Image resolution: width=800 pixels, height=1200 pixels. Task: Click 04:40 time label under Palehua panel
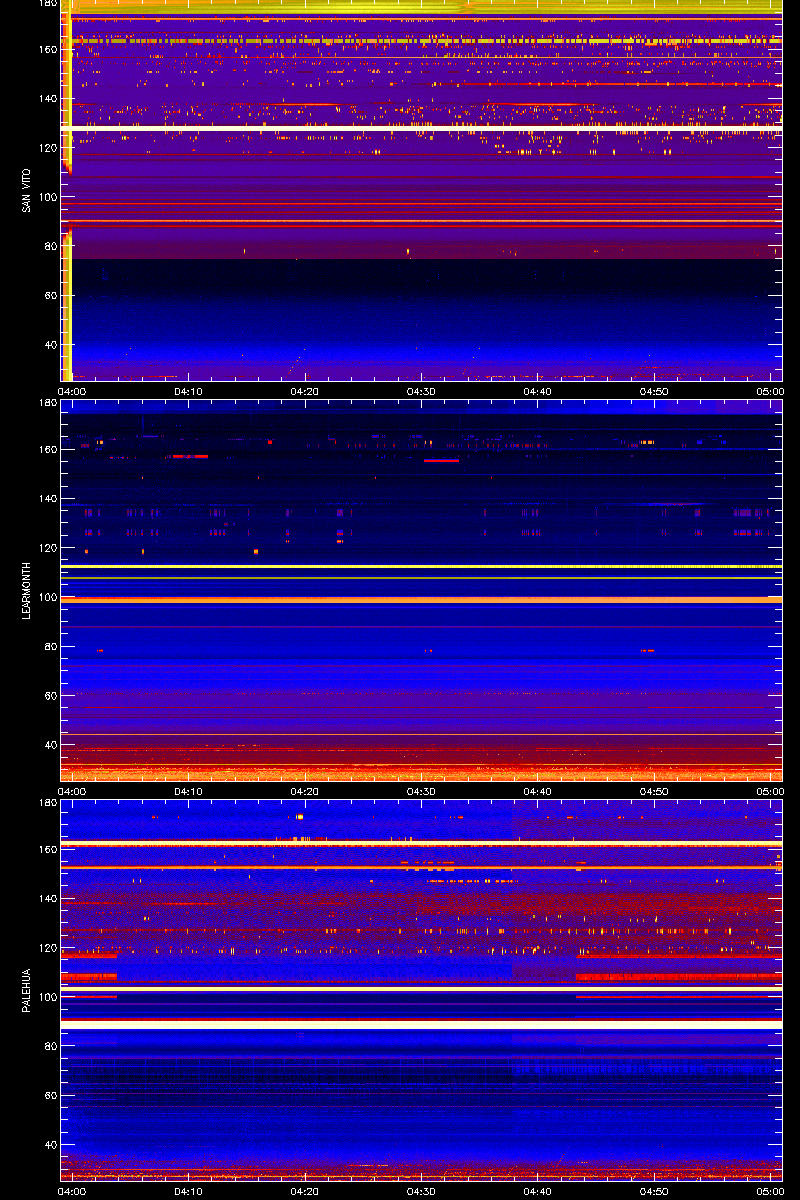(538, 1191)
